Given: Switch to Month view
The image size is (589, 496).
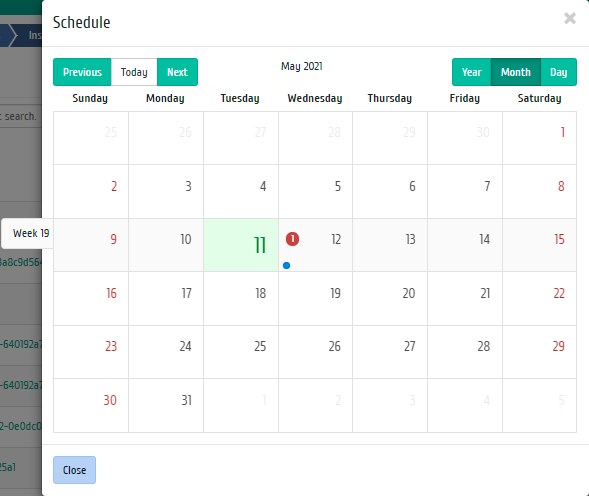Looking at the screenshot, I should click(516, 72).
